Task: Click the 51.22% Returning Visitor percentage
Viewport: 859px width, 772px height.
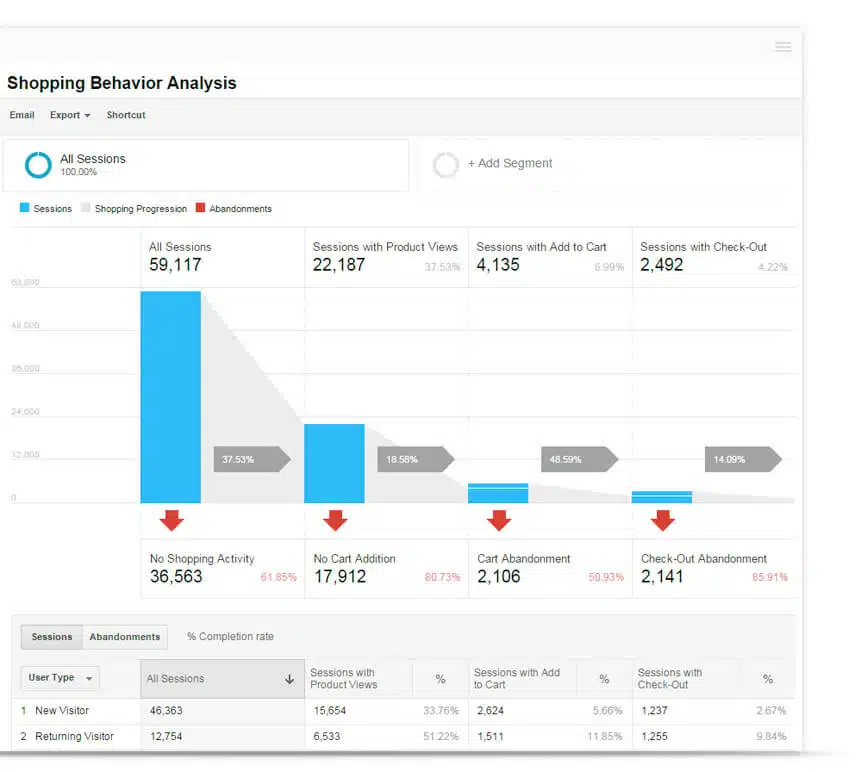Action: [440, 736]
